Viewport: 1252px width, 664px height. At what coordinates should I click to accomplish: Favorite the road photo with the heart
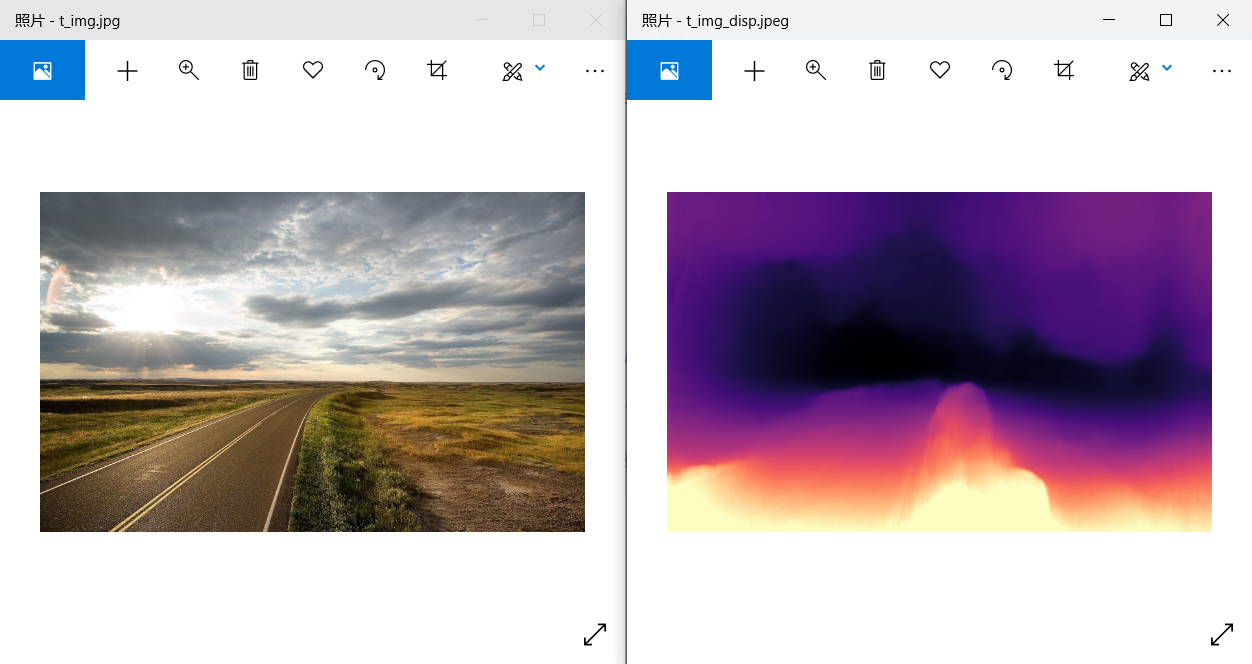(312, 70)
